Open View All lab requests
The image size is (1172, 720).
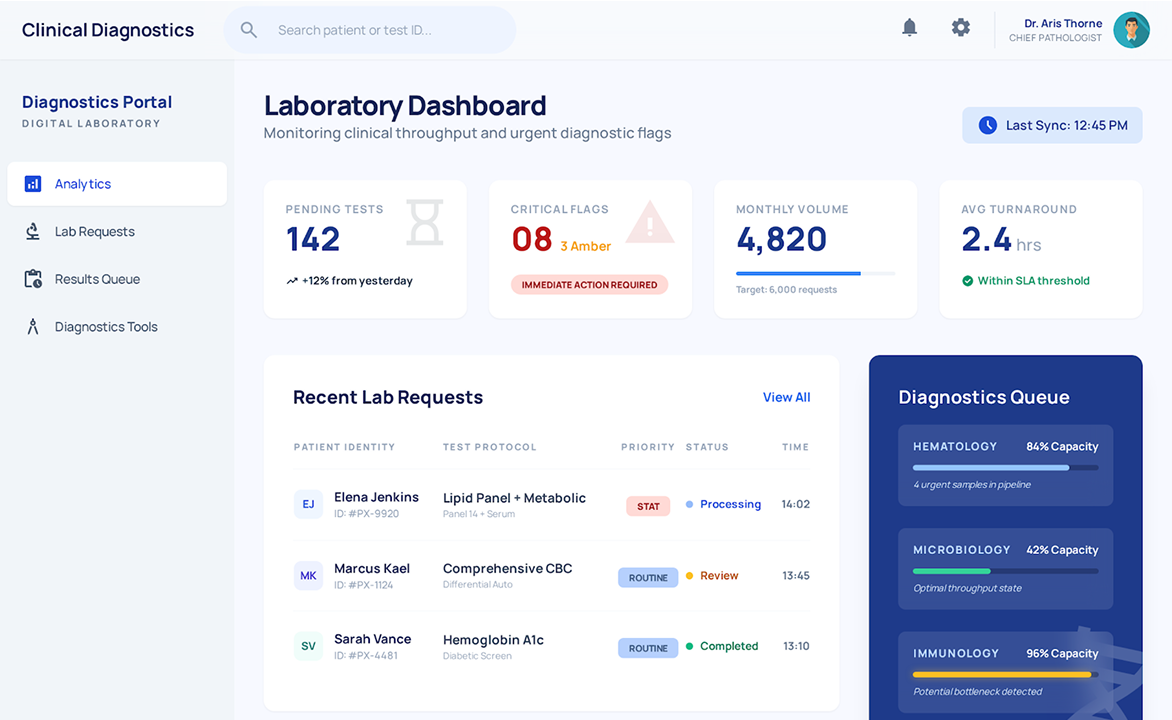786,397
